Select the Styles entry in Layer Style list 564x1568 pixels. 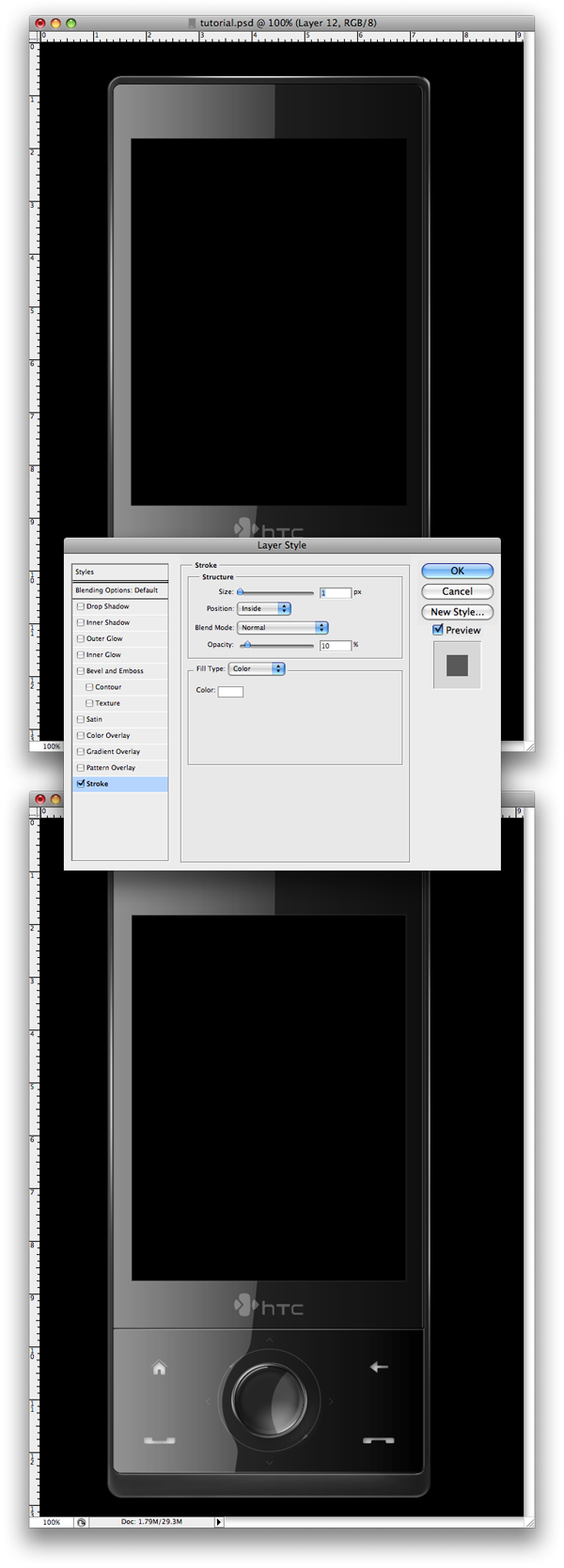[x=120, y=572]
